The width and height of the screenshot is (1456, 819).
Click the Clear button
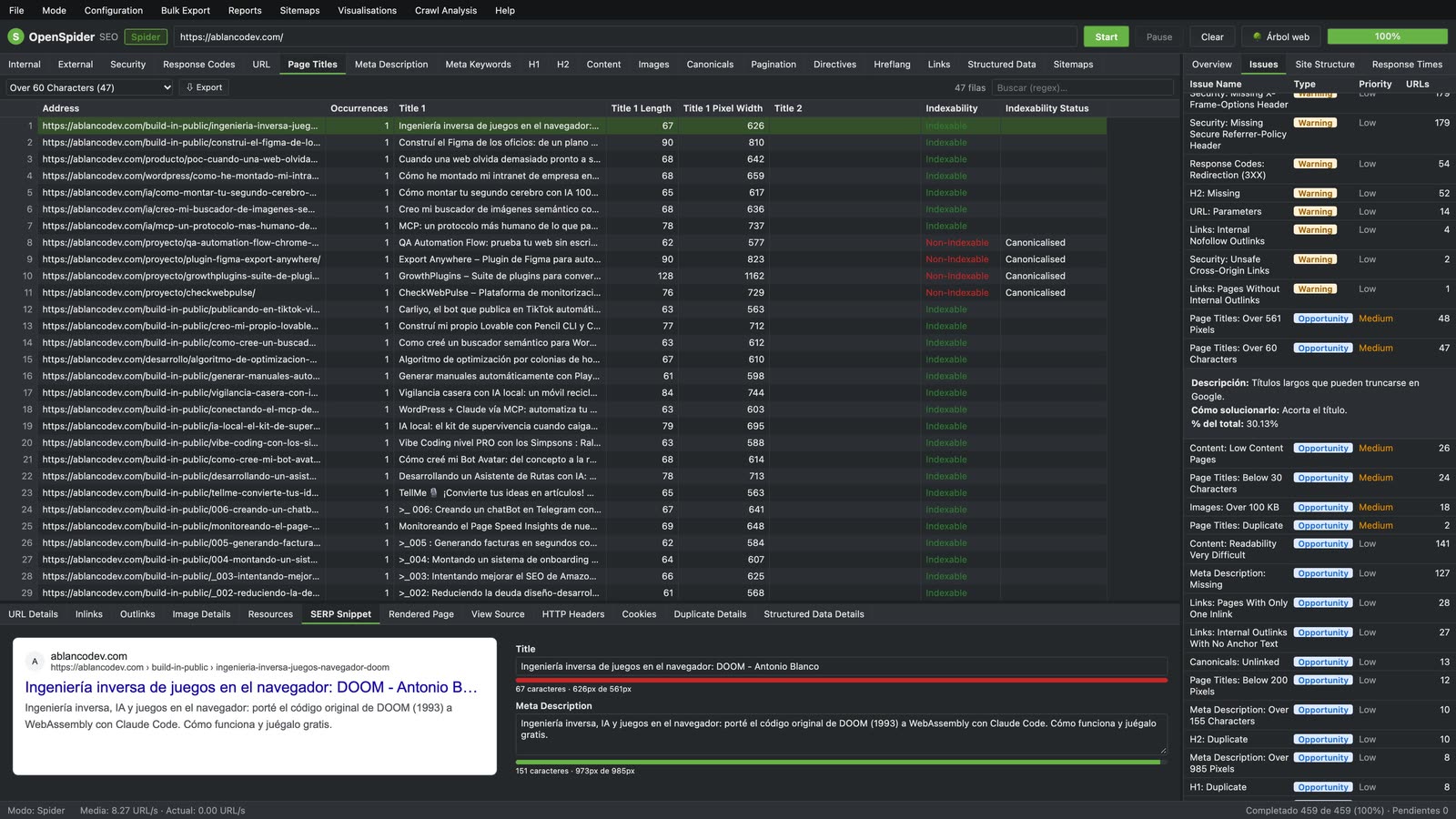coord(1212,37)
